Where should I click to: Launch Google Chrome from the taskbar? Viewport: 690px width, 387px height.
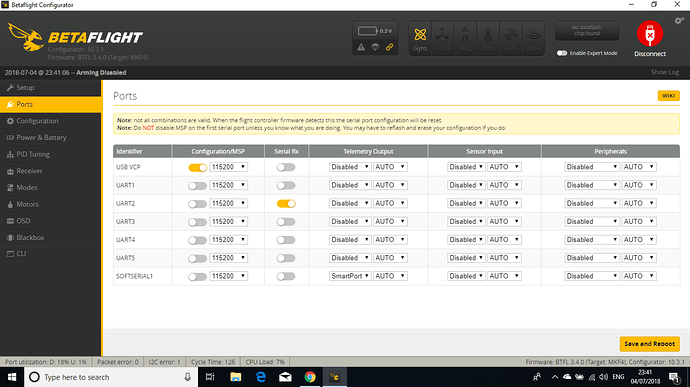coord(310,377)
